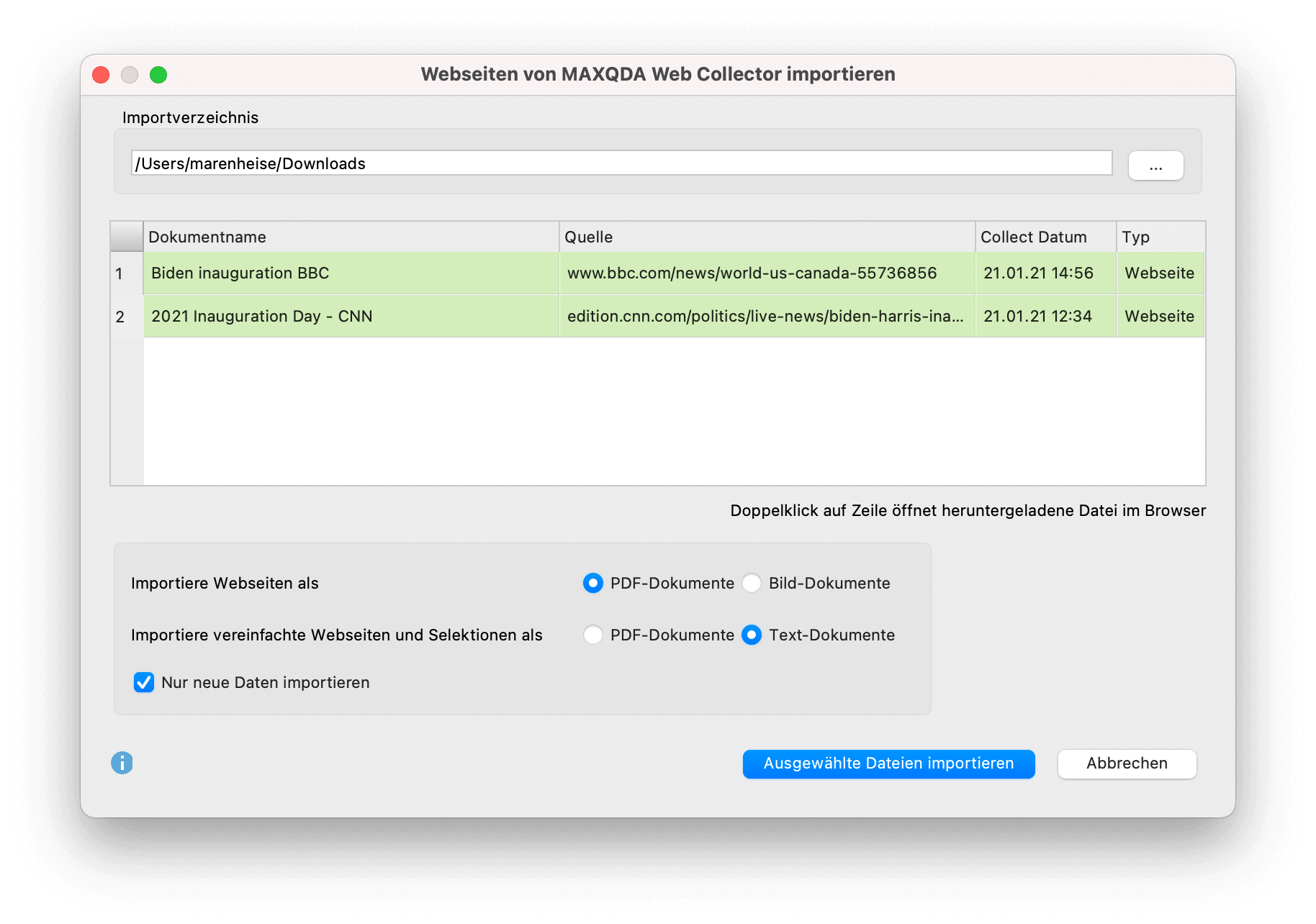The height and width of the screenshot is (924, 1316).
Task: Sort by Collect Datum column header
Action: pyautogui.click(x=1045, y=237)
